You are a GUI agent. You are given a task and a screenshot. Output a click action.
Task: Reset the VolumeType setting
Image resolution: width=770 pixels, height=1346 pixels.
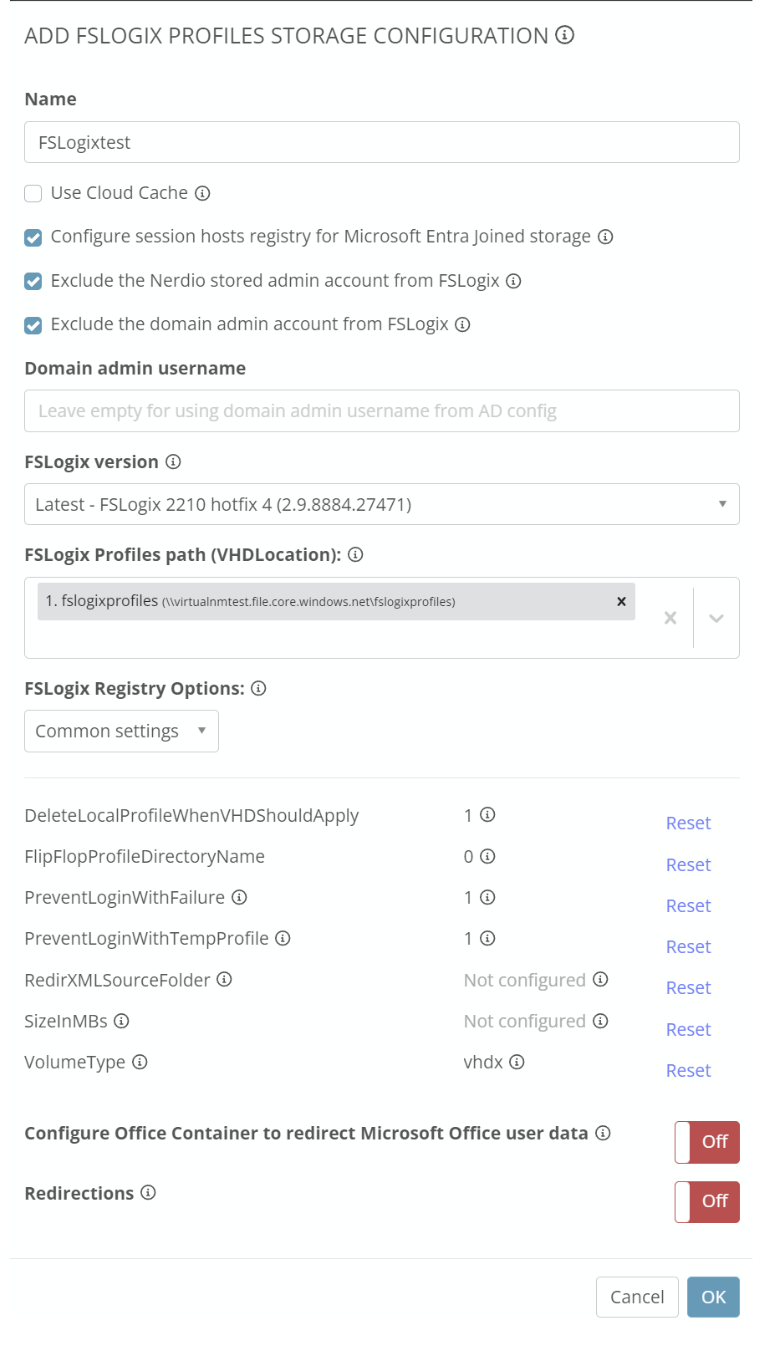pyautogui.click(x=688, y=1071)
